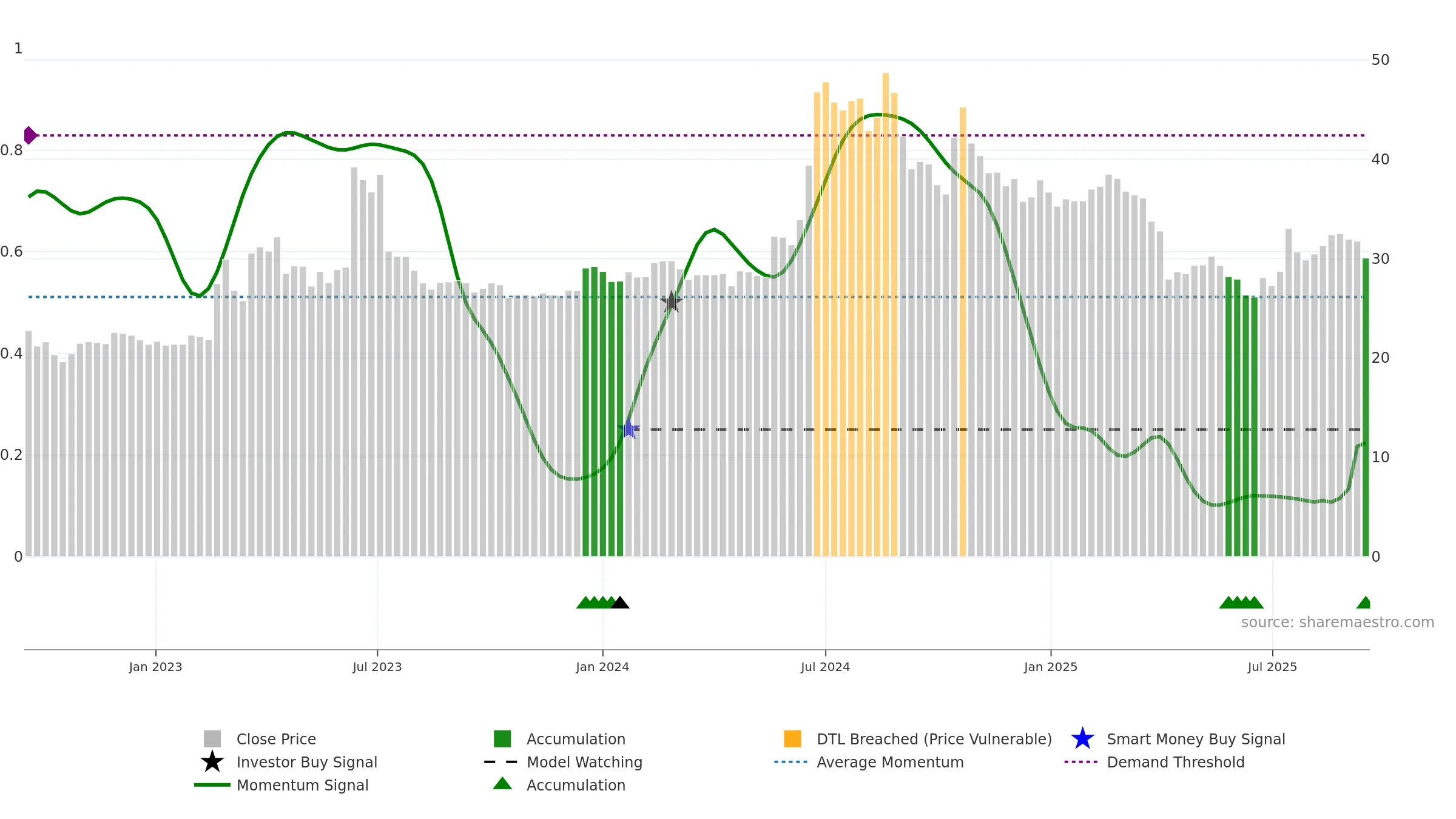Click the black triangle marker near Jan 2024
This screenshot has width=1456, height=819.
pyautogui.click(x=619, y=602)
